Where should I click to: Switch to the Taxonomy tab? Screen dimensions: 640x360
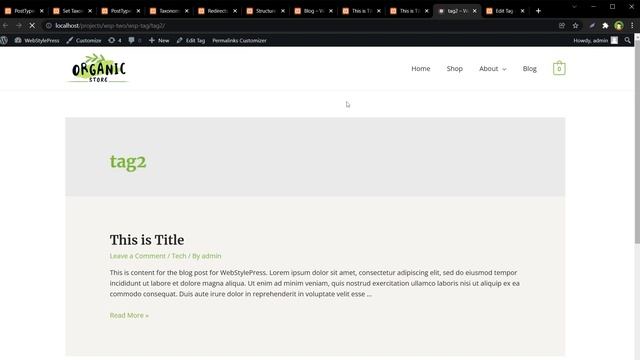169,11
